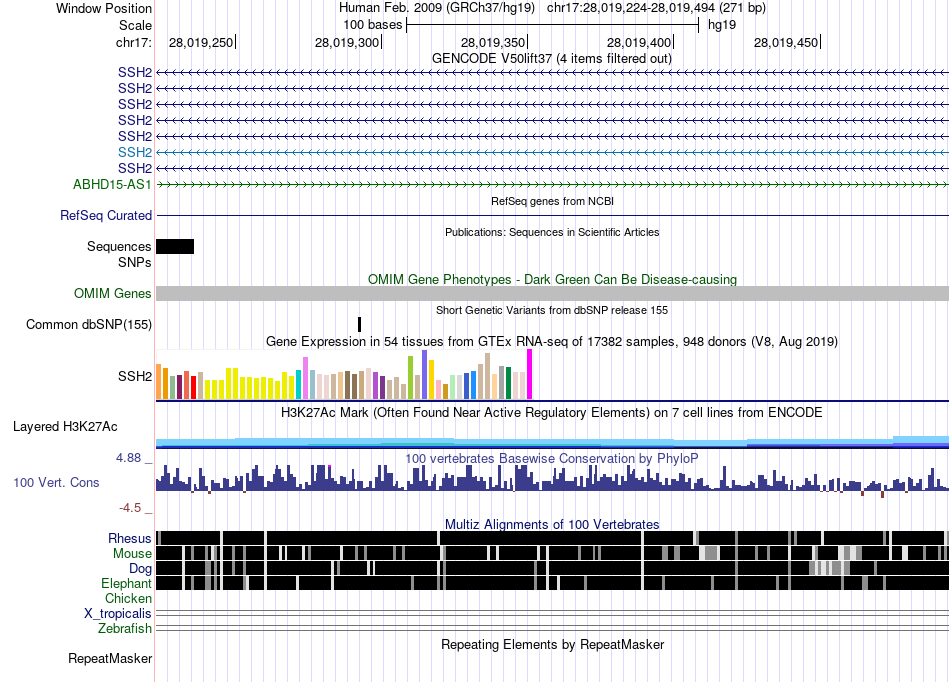Click the Layered H3K27Ac label

tap(65, 426)
